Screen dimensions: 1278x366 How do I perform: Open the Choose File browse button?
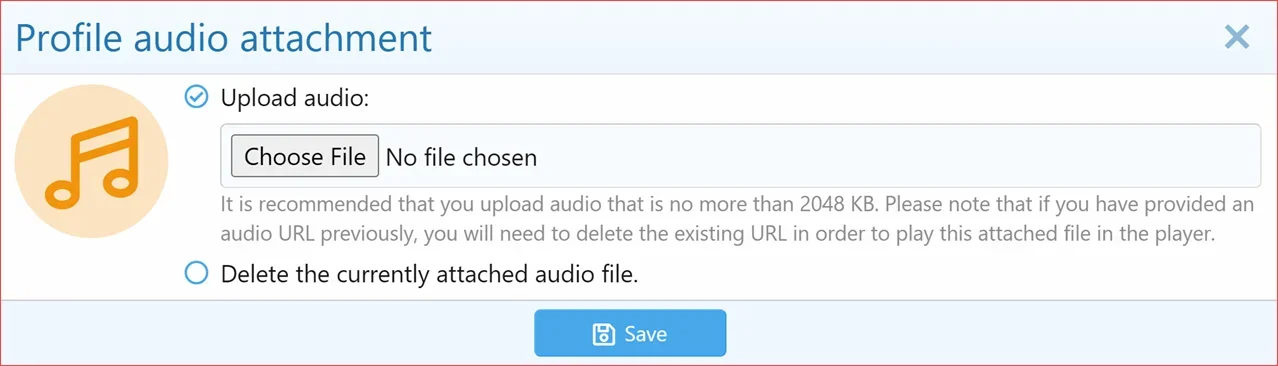point(305,156)
